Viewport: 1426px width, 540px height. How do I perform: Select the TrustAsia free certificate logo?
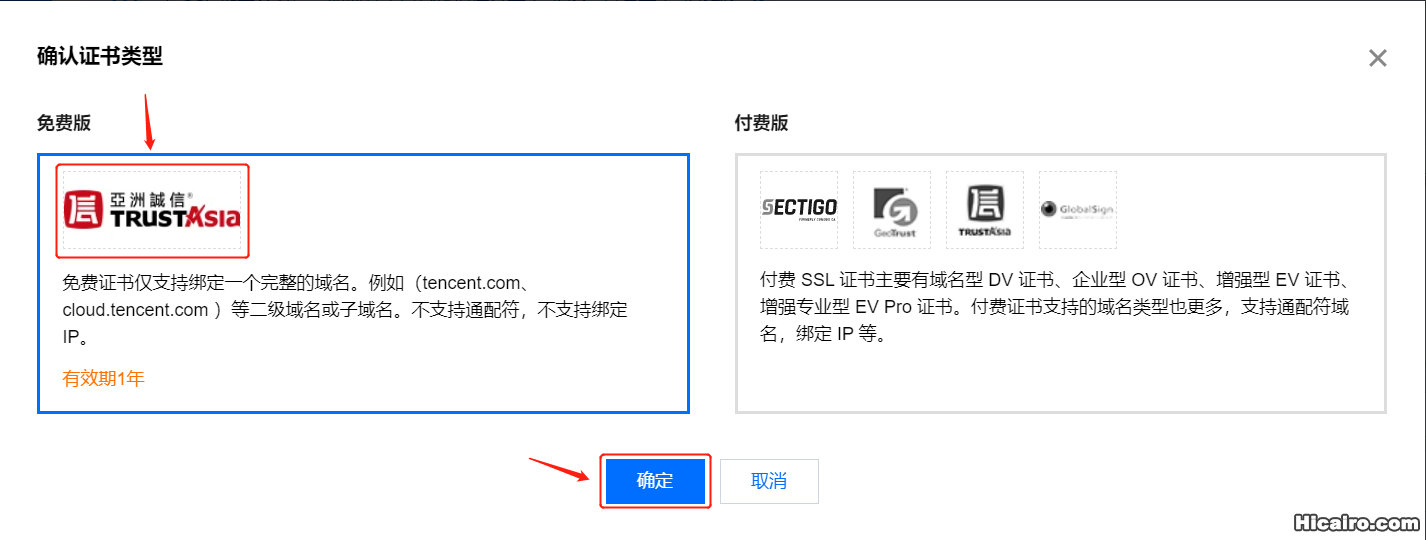click(x=152, y=210)
